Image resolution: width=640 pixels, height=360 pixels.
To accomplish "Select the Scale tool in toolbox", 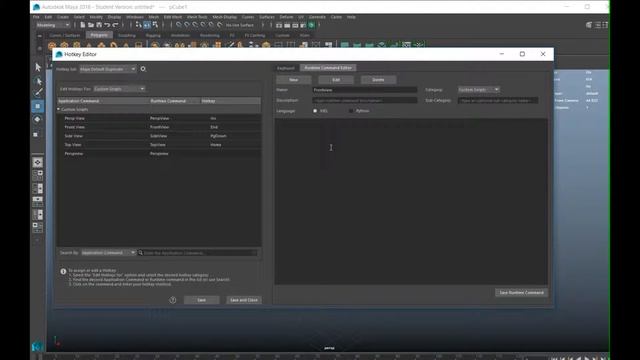I will [36, 134].
